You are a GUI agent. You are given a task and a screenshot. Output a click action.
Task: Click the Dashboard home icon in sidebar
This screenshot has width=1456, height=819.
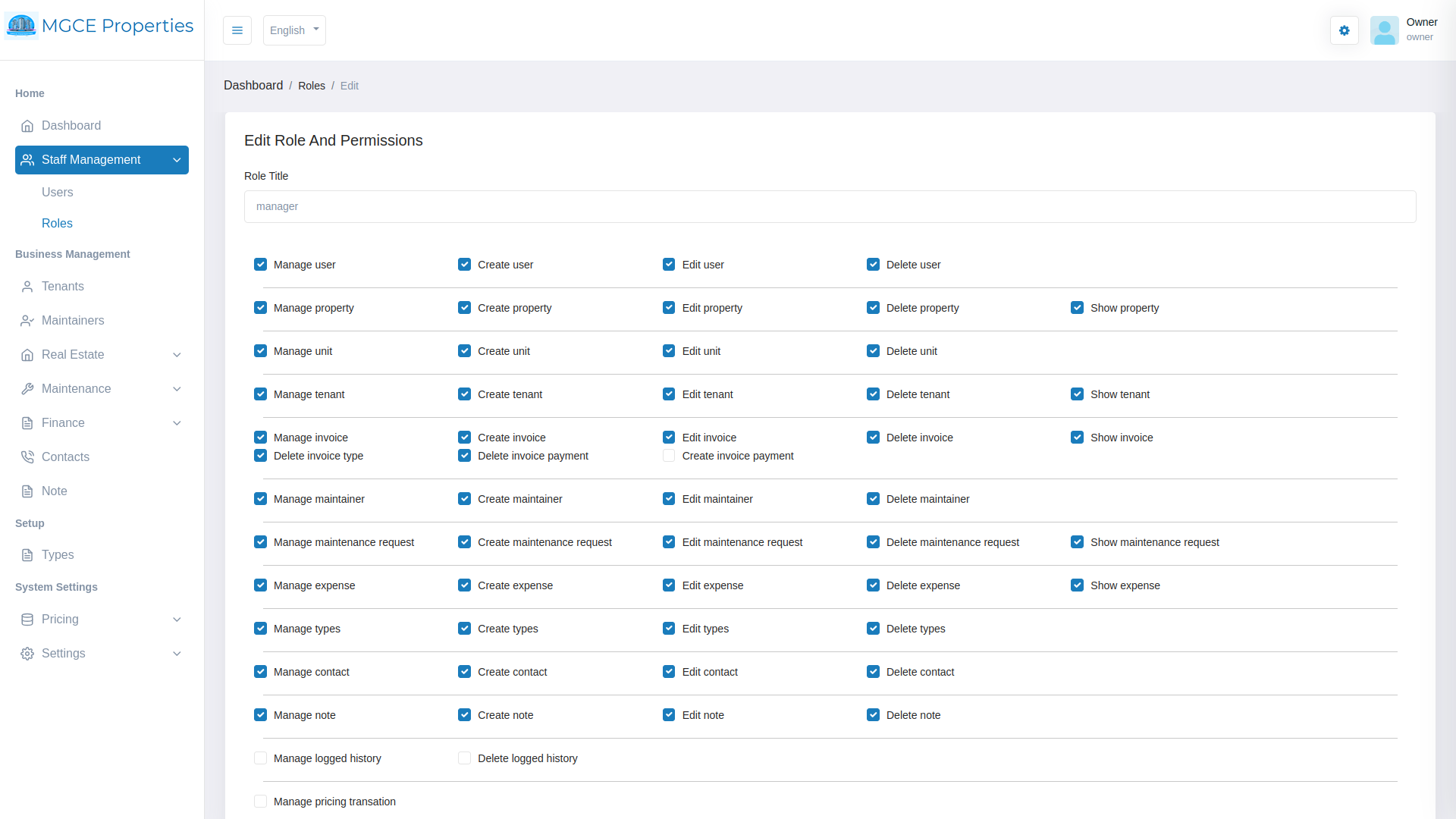pos(27,126)
